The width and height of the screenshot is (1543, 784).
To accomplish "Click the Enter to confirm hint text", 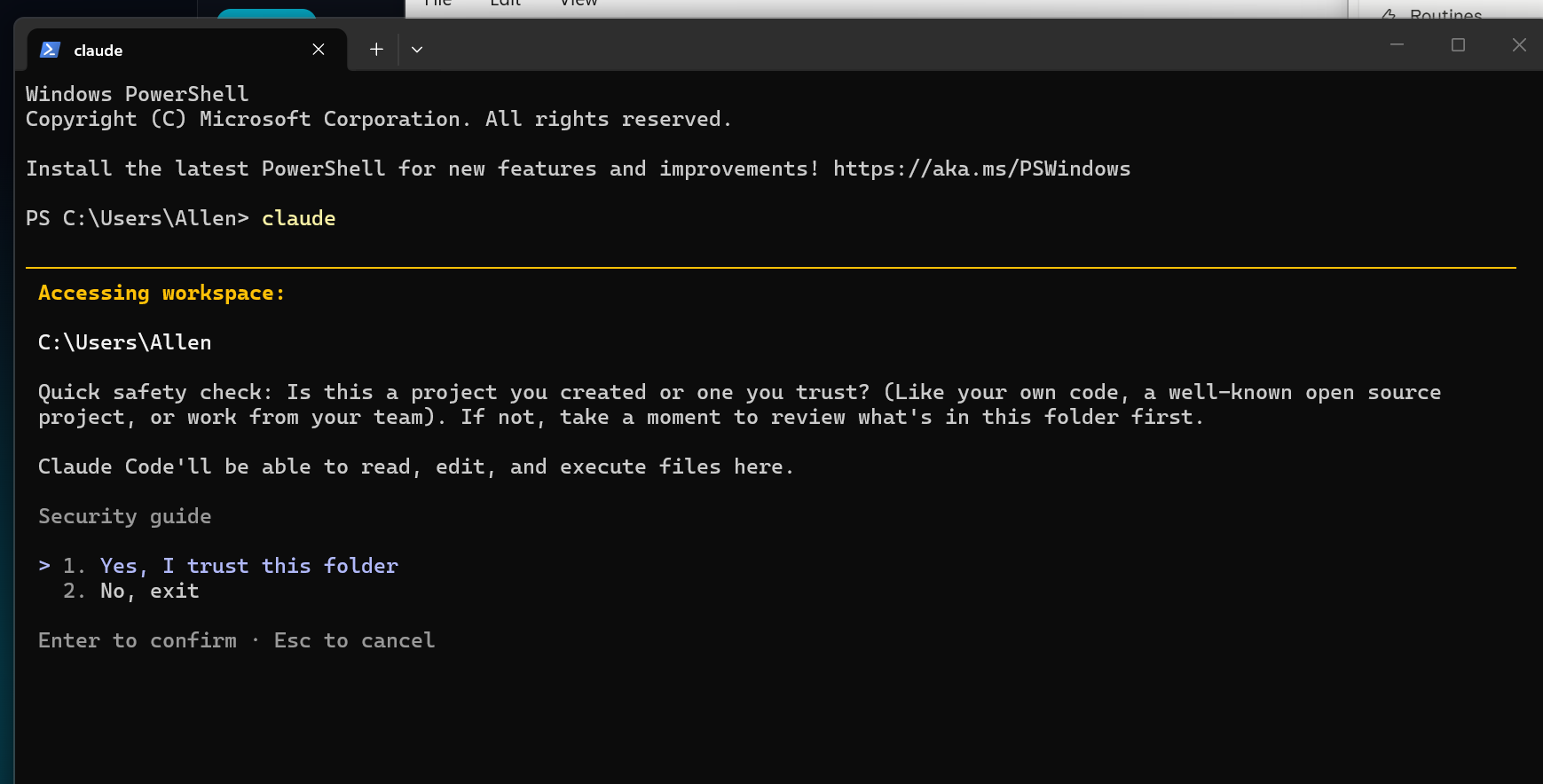I will (x=138, y=640).
